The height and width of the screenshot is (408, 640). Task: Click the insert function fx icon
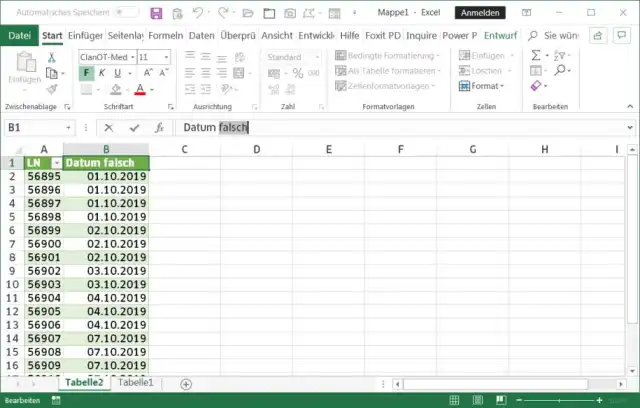click(159, 128)
